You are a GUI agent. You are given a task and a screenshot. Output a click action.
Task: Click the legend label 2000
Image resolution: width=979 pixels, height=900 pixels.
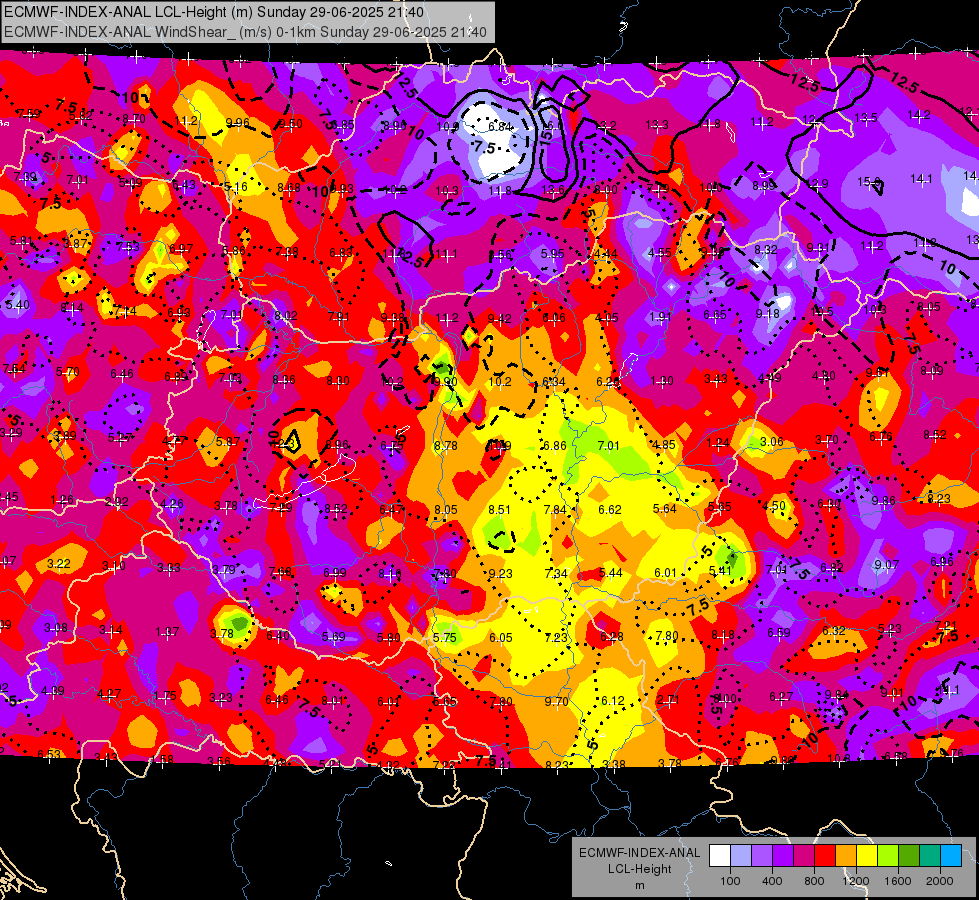[x=940, y=881]
